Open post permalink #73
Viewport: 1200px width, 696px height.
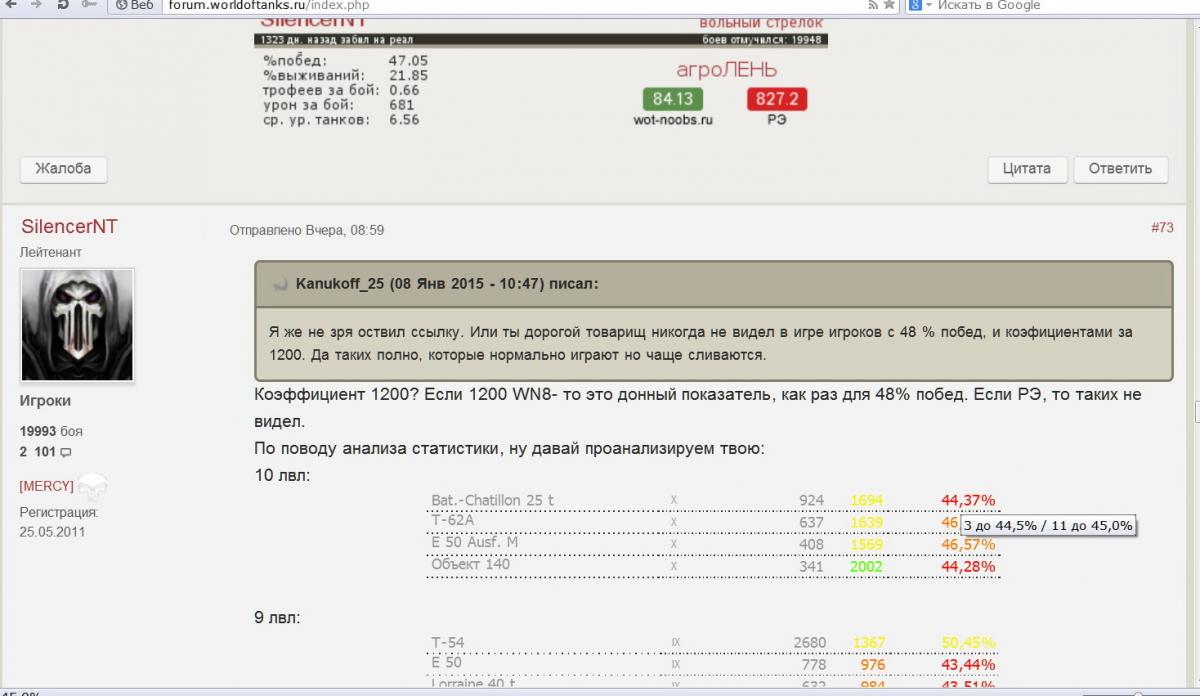click(x=1162, y=228)
